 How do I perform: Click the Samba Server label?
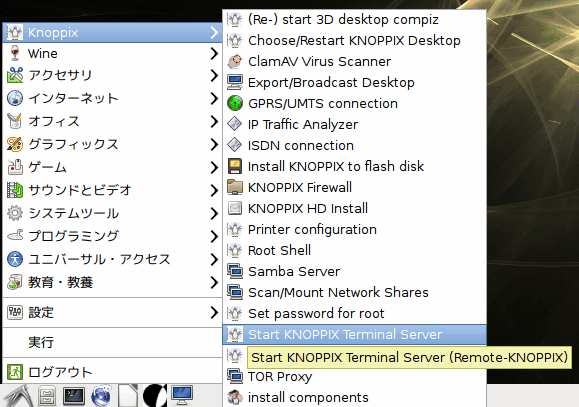point(294,271)
